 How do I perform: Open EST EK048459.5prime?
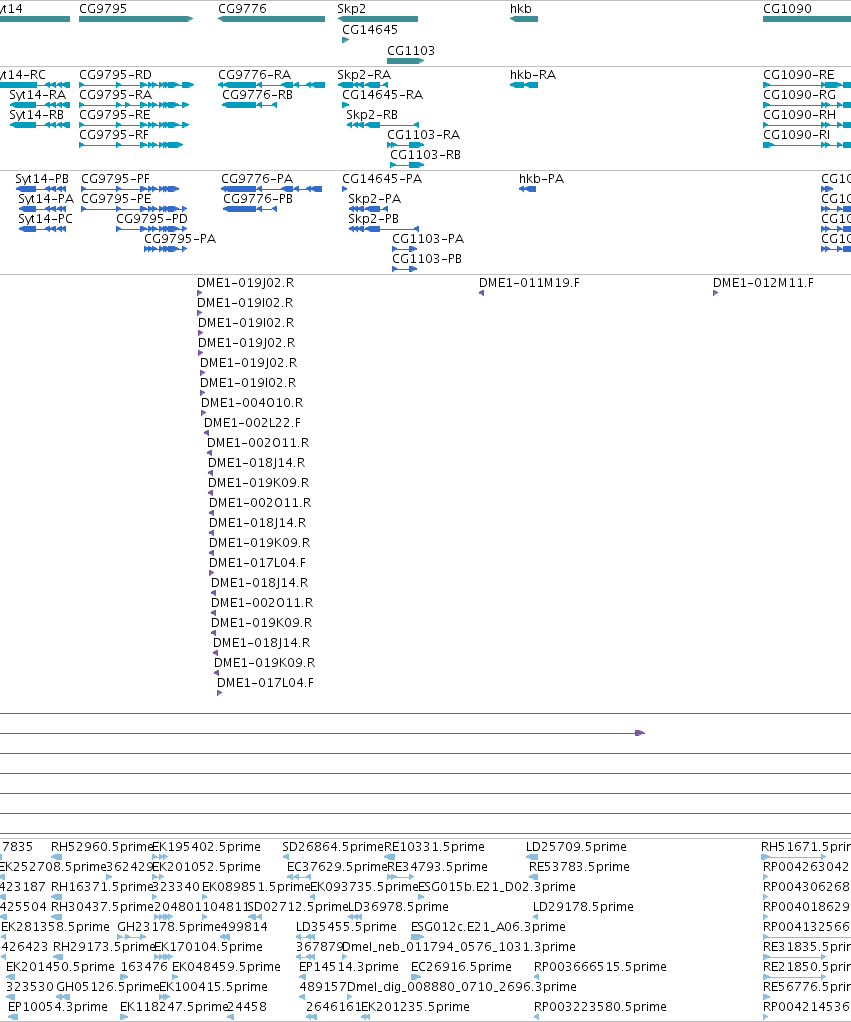[x=226, y=967]
